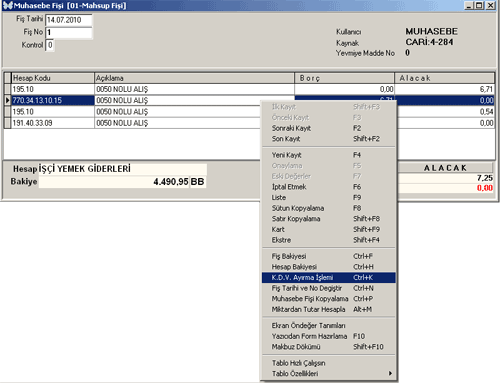The height and width of the screenshot is (383, 500).
Task: Choose Sonraki Kayıt from context menu
Action: point(328,128)
